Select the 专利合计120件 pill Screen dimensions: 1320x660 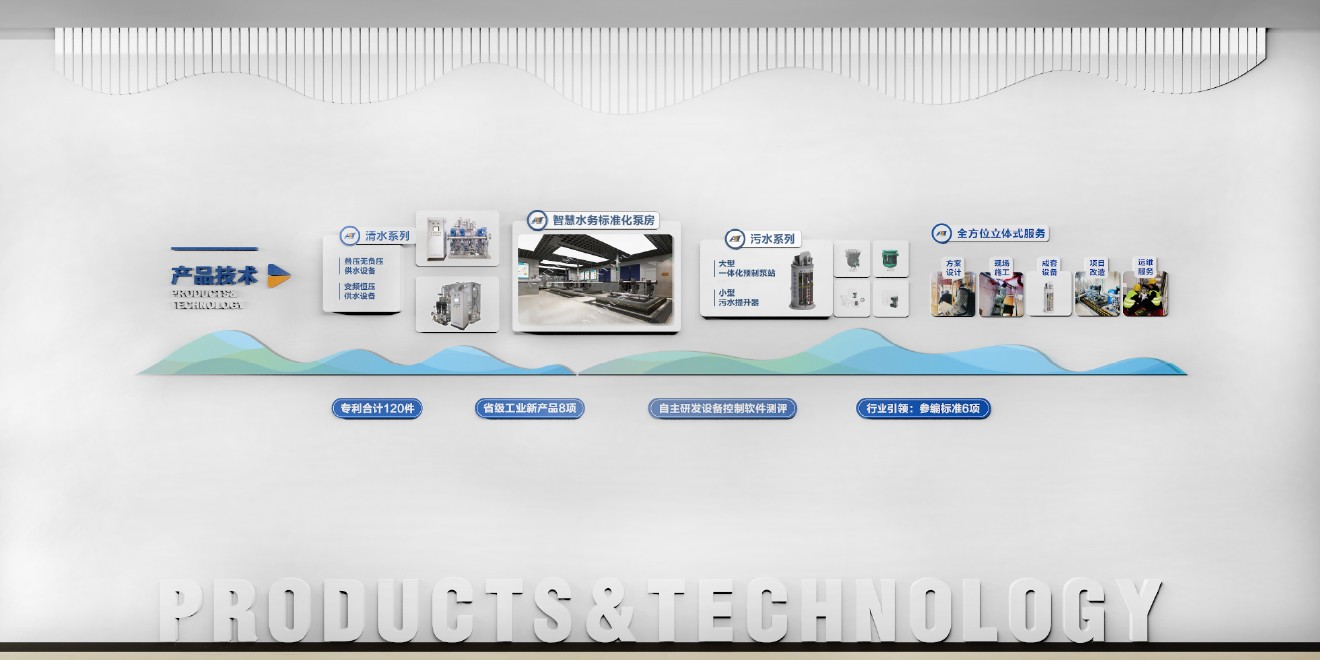(376, 408)
